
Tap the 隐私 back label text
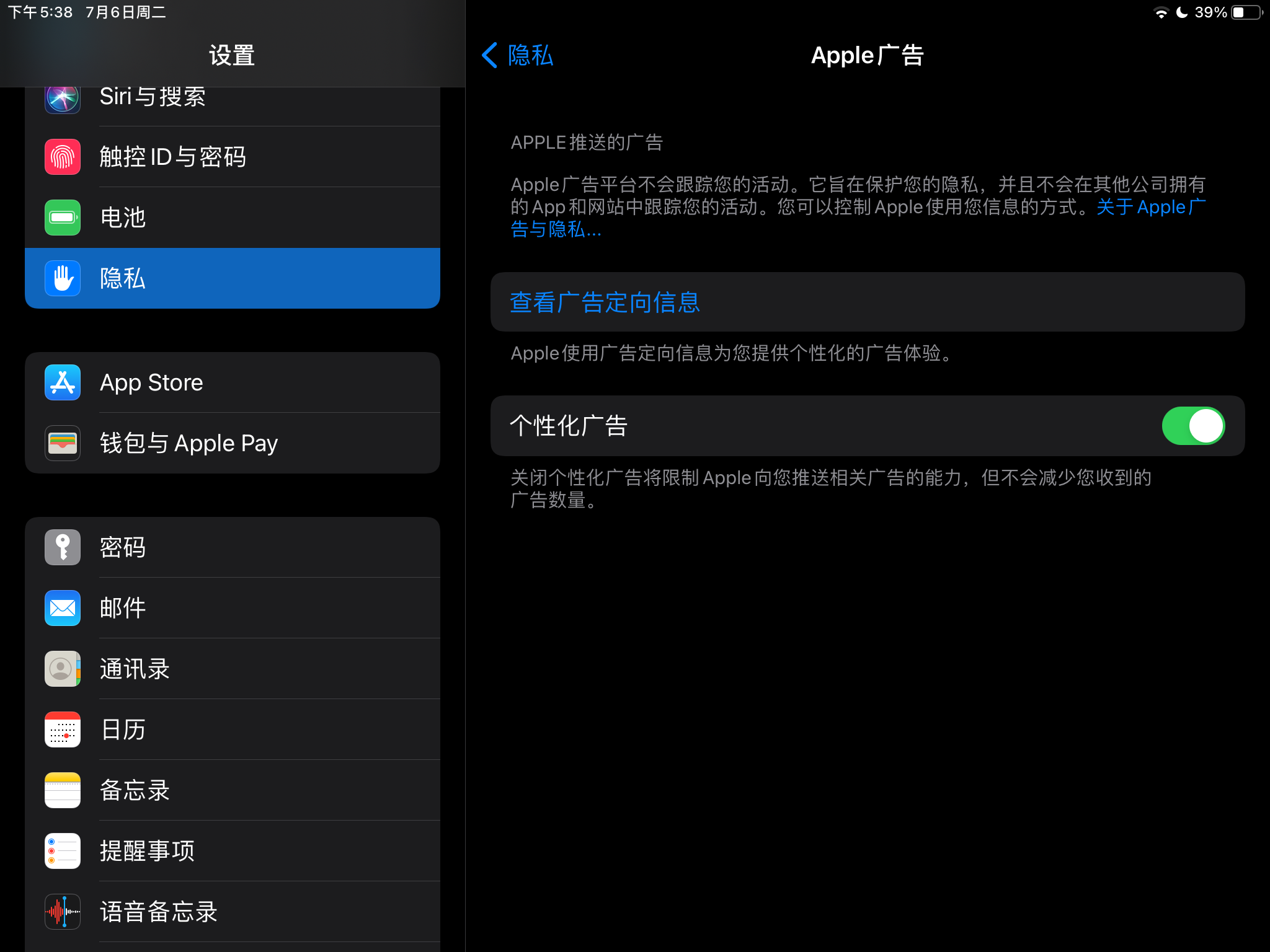tap(530, 55)
